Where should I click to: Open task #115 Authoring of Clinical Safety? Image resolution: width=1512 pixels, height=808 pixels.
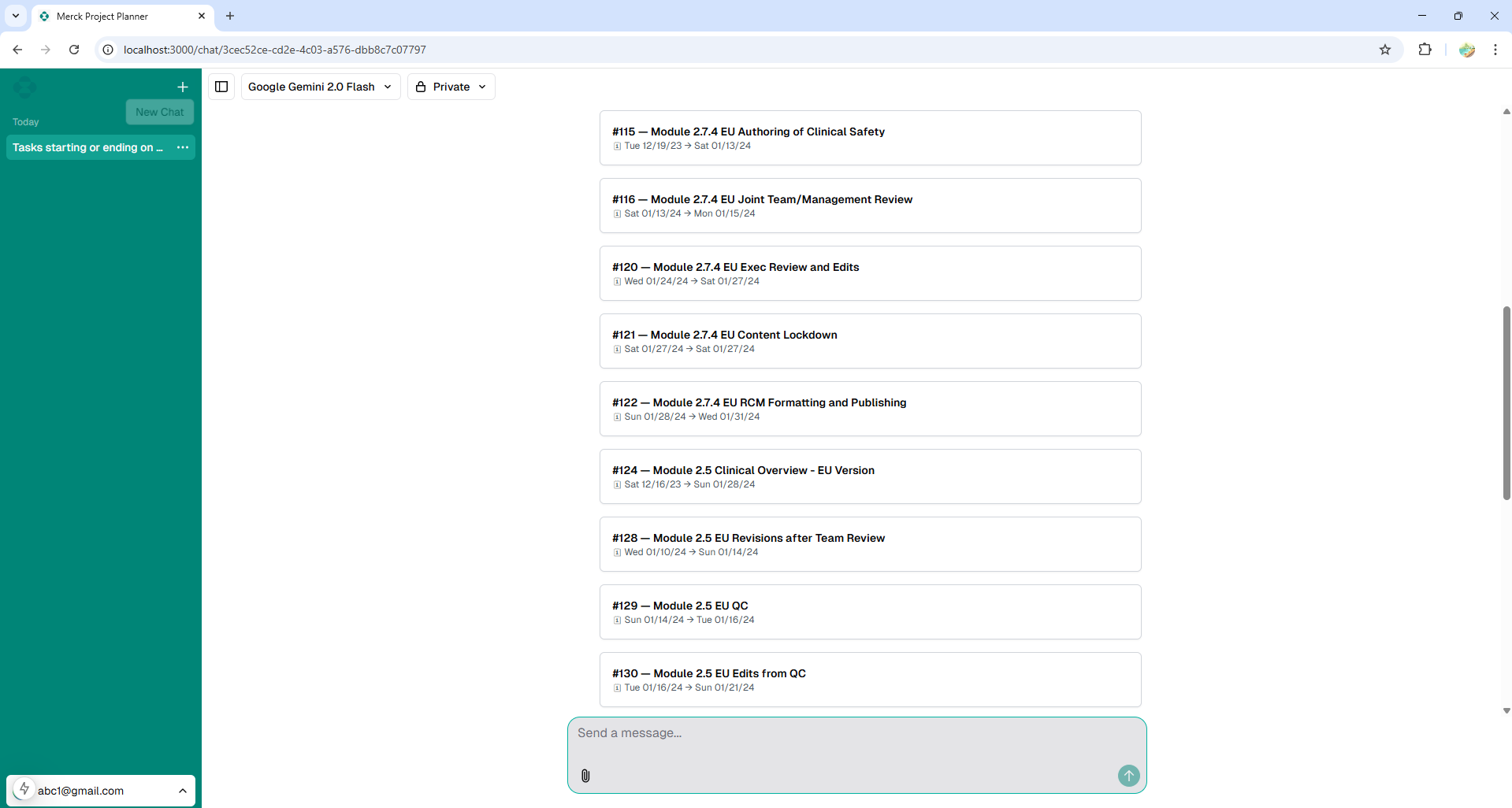870,138
